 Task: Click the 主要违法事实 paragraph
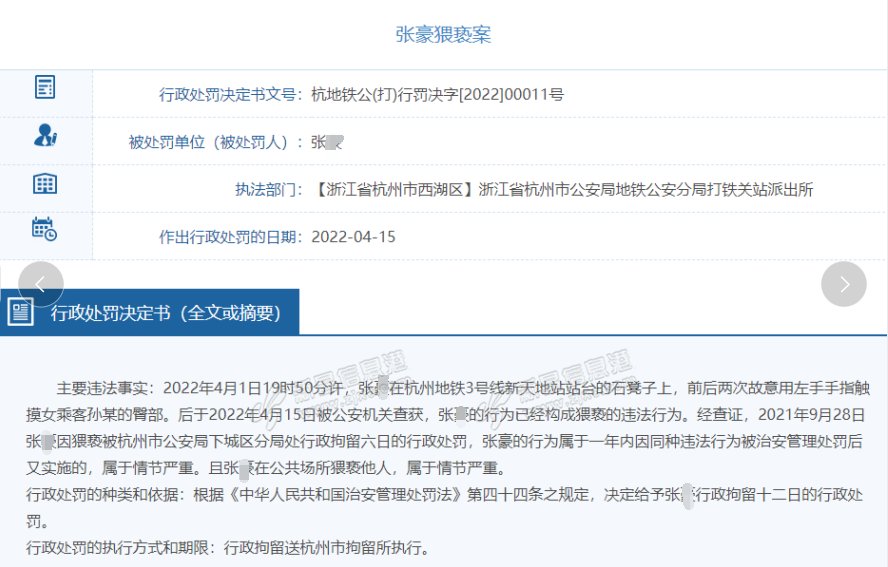pos(443,427)
